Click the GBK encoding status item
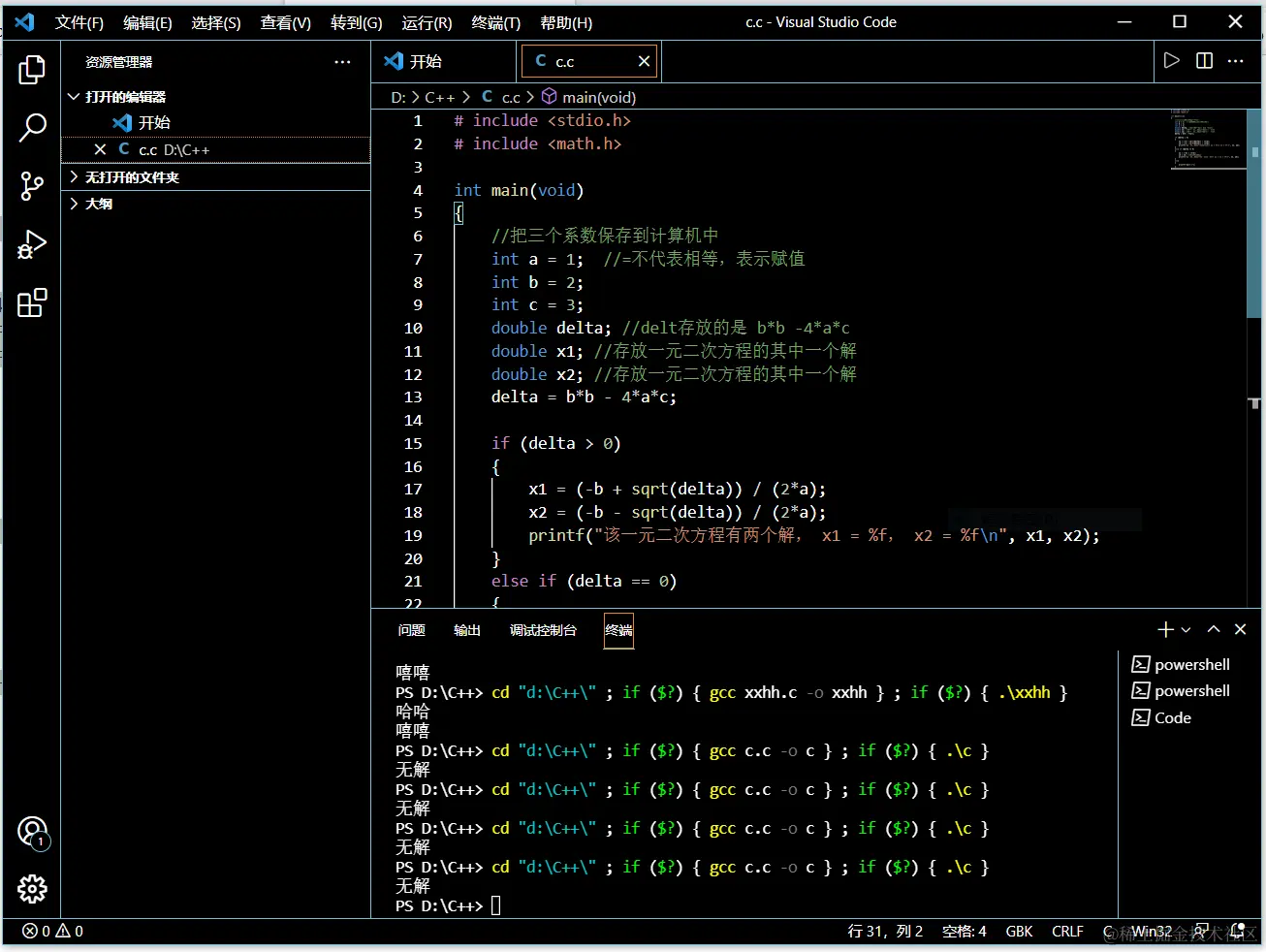 pyautogui.click(x=1019, y=931)
